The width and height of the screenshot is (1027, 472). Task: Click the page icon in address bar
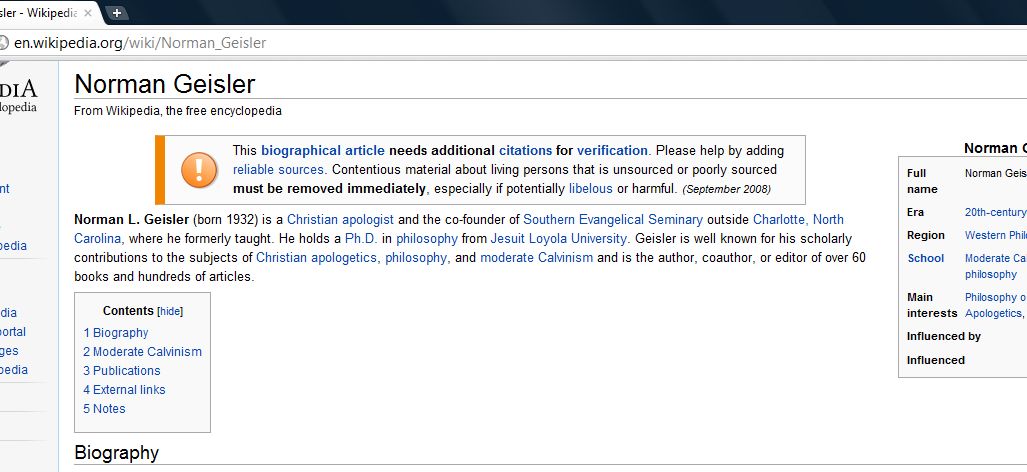[3, 43]
